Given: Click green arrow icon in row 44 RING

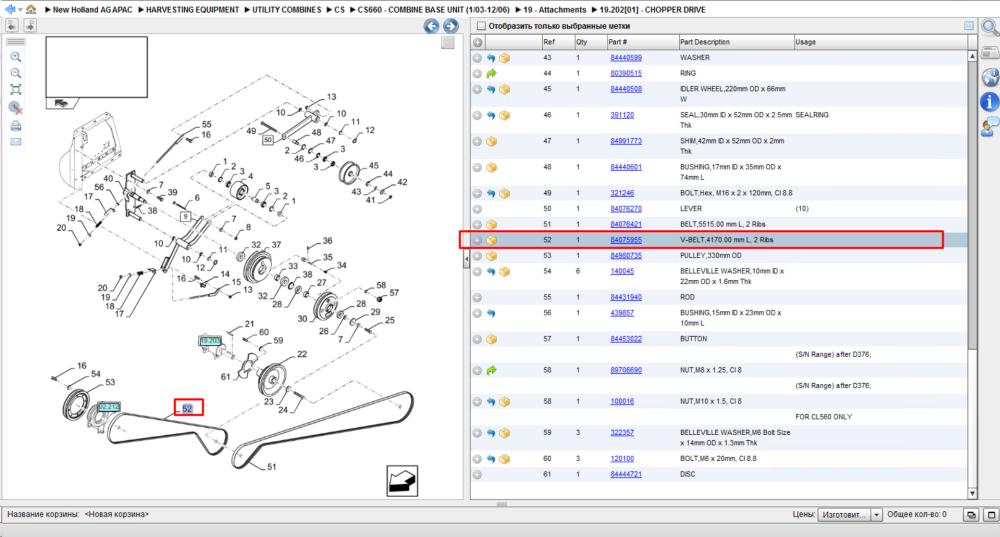Looking at the screenshot, I should tap(491, 73).
